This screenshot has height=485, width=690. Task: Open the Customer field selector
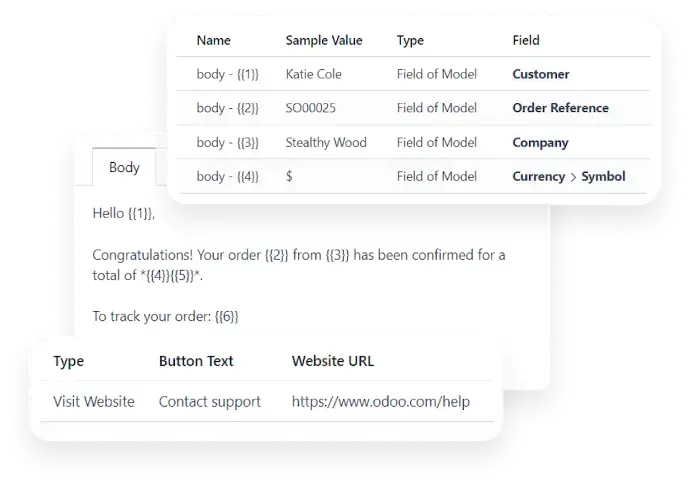click(x=540, y=74)
